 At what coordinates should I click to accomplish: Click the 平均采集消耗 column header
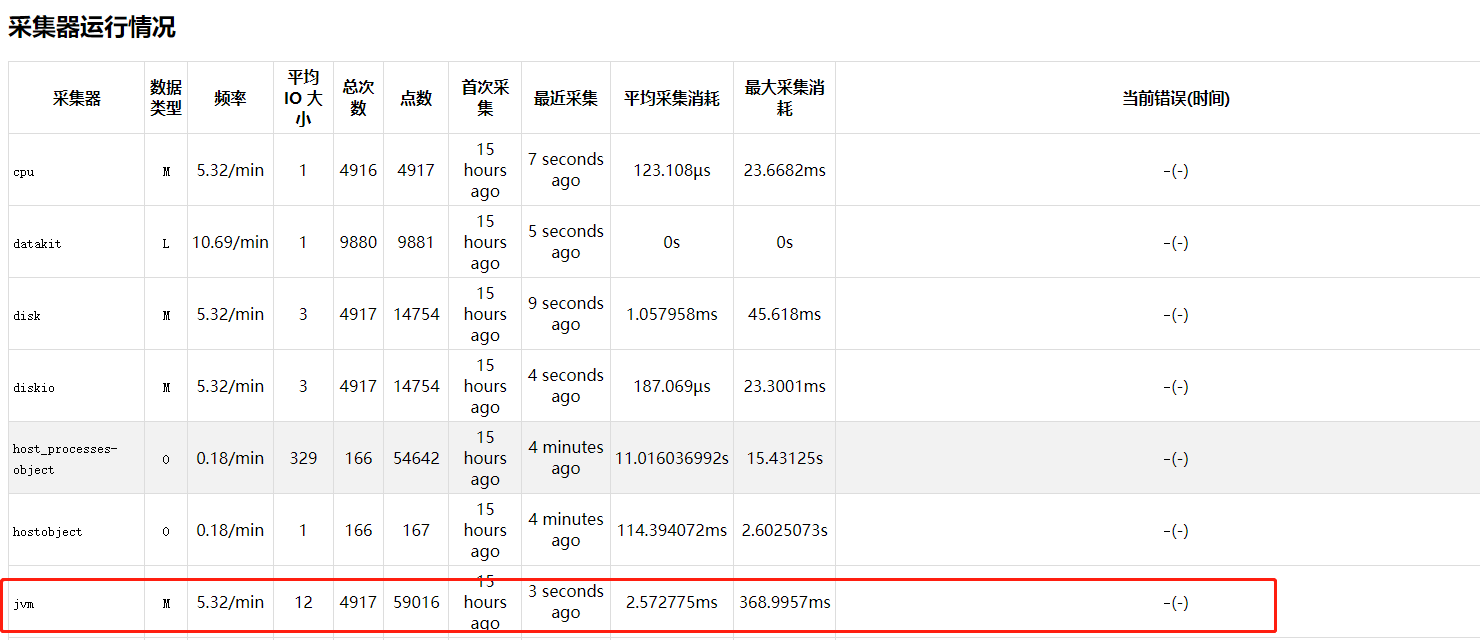click(x=671, y=98)
